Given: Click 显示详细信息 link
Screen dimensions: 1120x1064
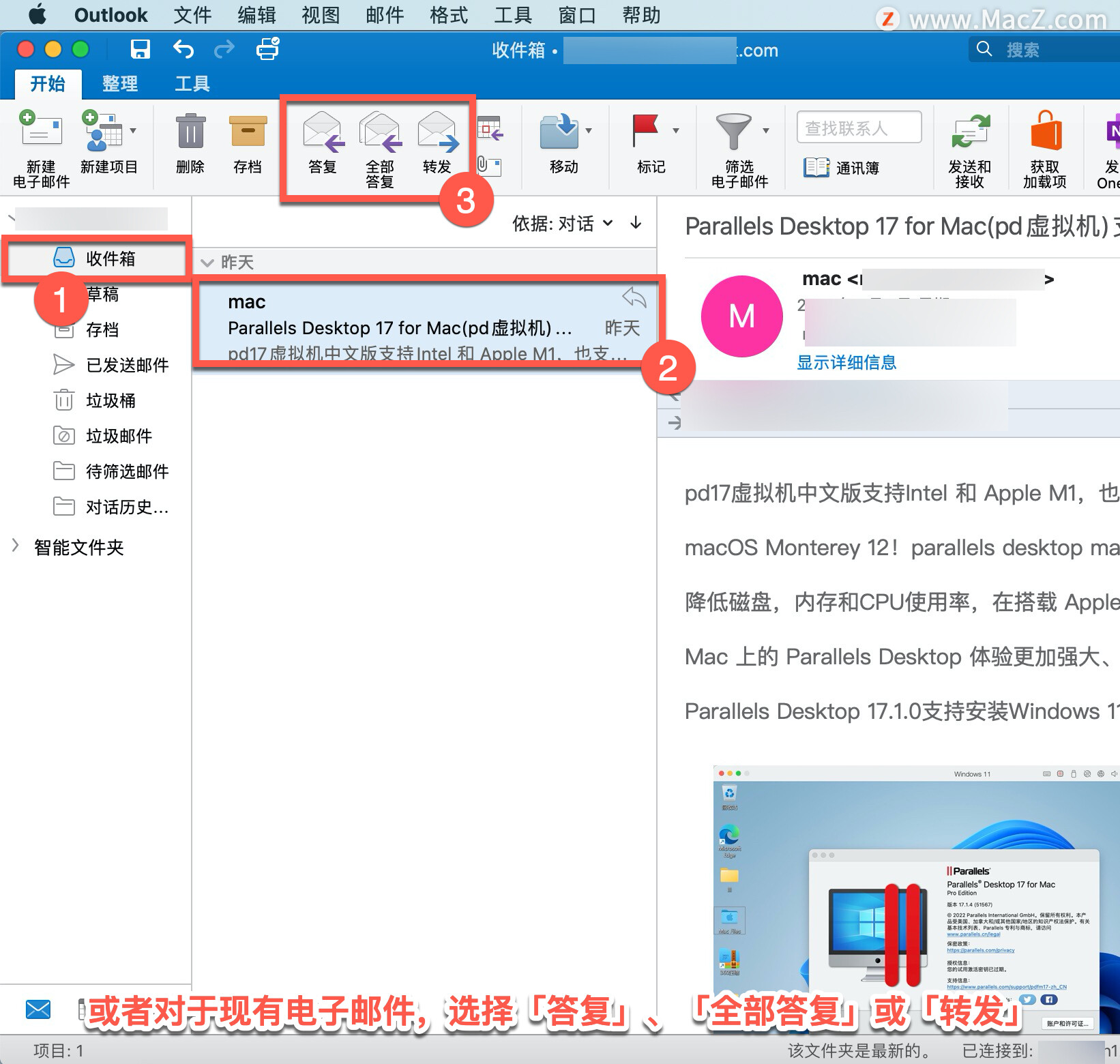Looking at the screenshot, I should pyautogui.click(x=846, y=362).
